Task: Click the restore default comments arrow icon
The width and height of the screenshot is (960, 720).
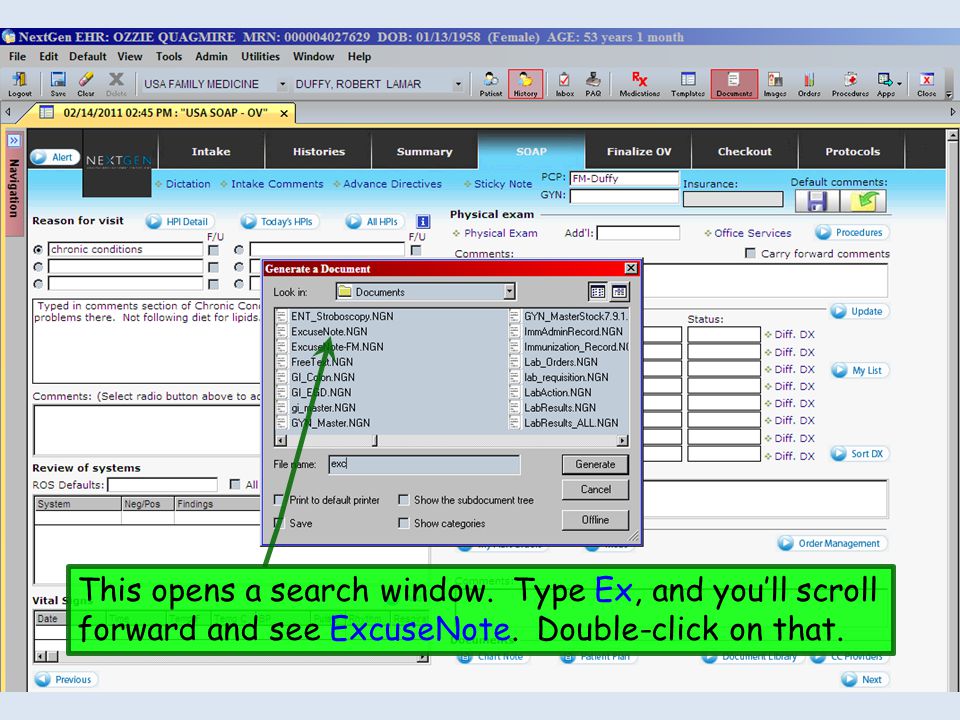Action: 863,201
